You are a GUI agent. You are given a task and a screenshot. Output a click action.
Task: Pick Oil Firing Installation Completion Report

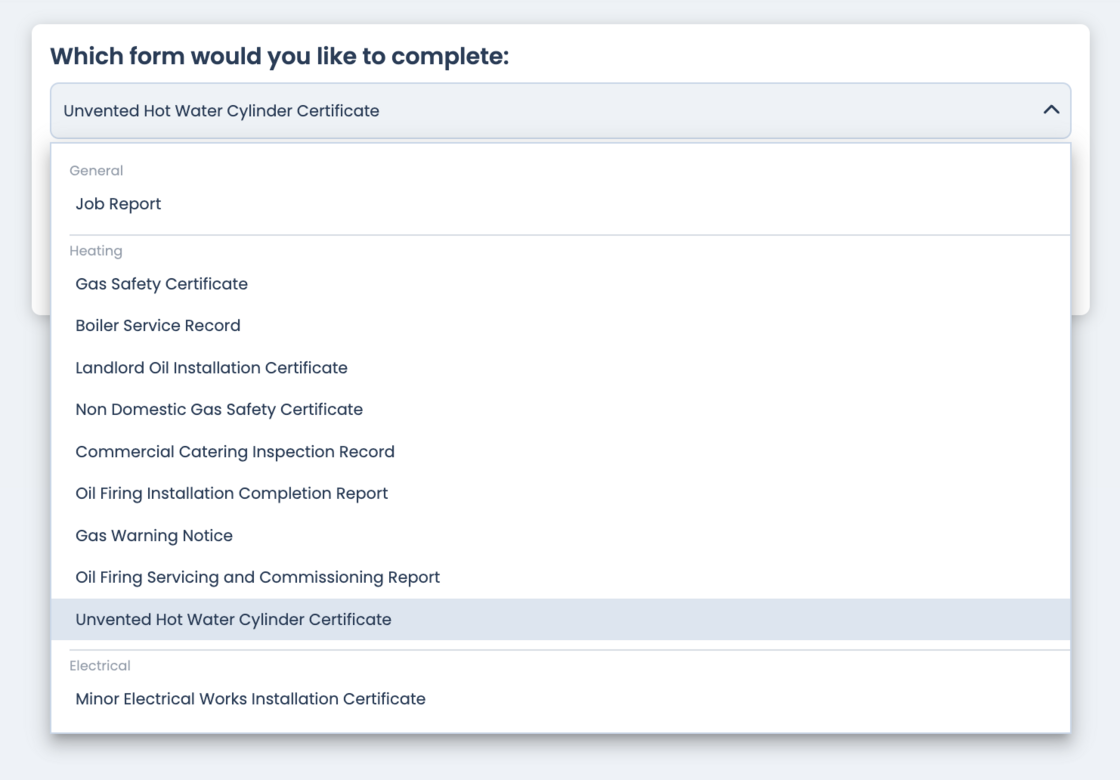point(231,494)
